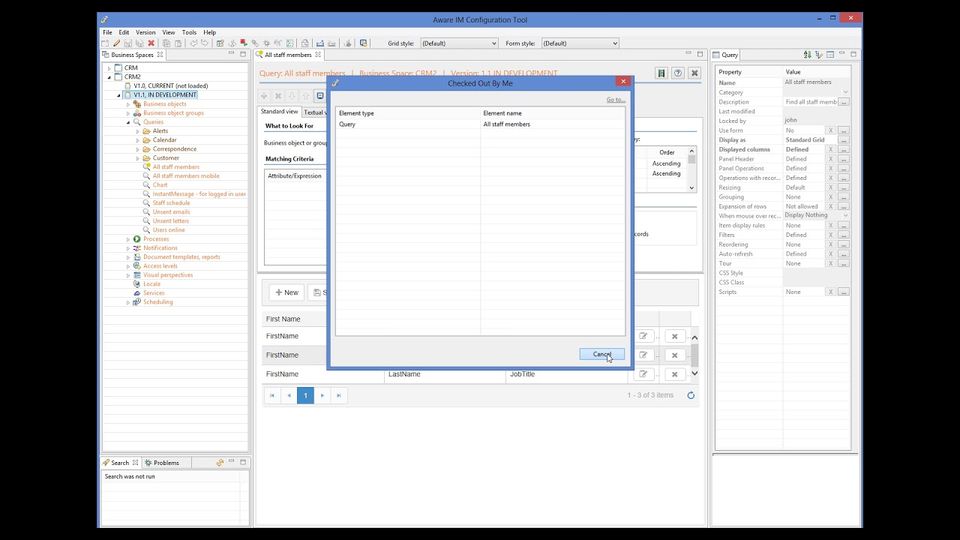Click edit icon on second FirstName grid row

(x=643, y=355)
